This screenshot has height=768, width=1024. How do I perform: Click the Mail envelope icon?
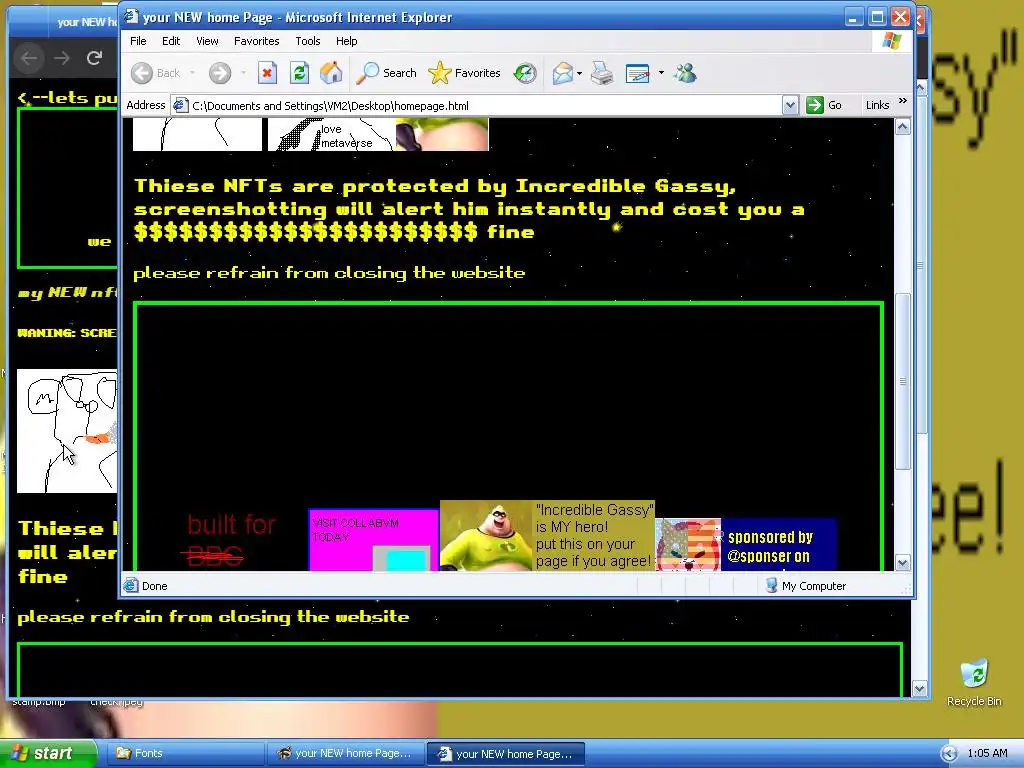click(x=562, y=73)
